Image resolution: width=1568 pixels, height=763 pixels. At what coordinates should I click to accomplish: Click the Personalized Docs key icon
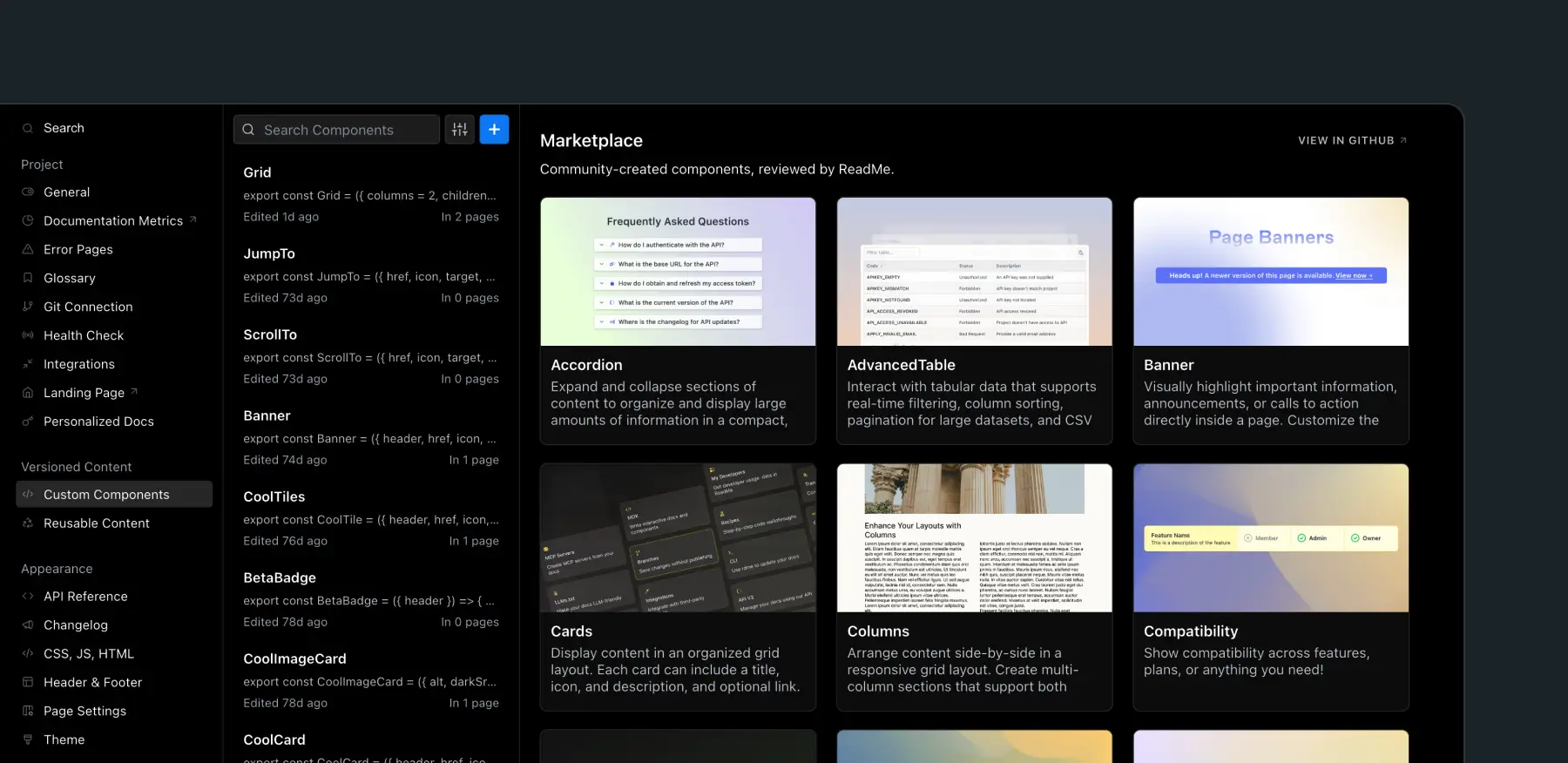(28, 422)
